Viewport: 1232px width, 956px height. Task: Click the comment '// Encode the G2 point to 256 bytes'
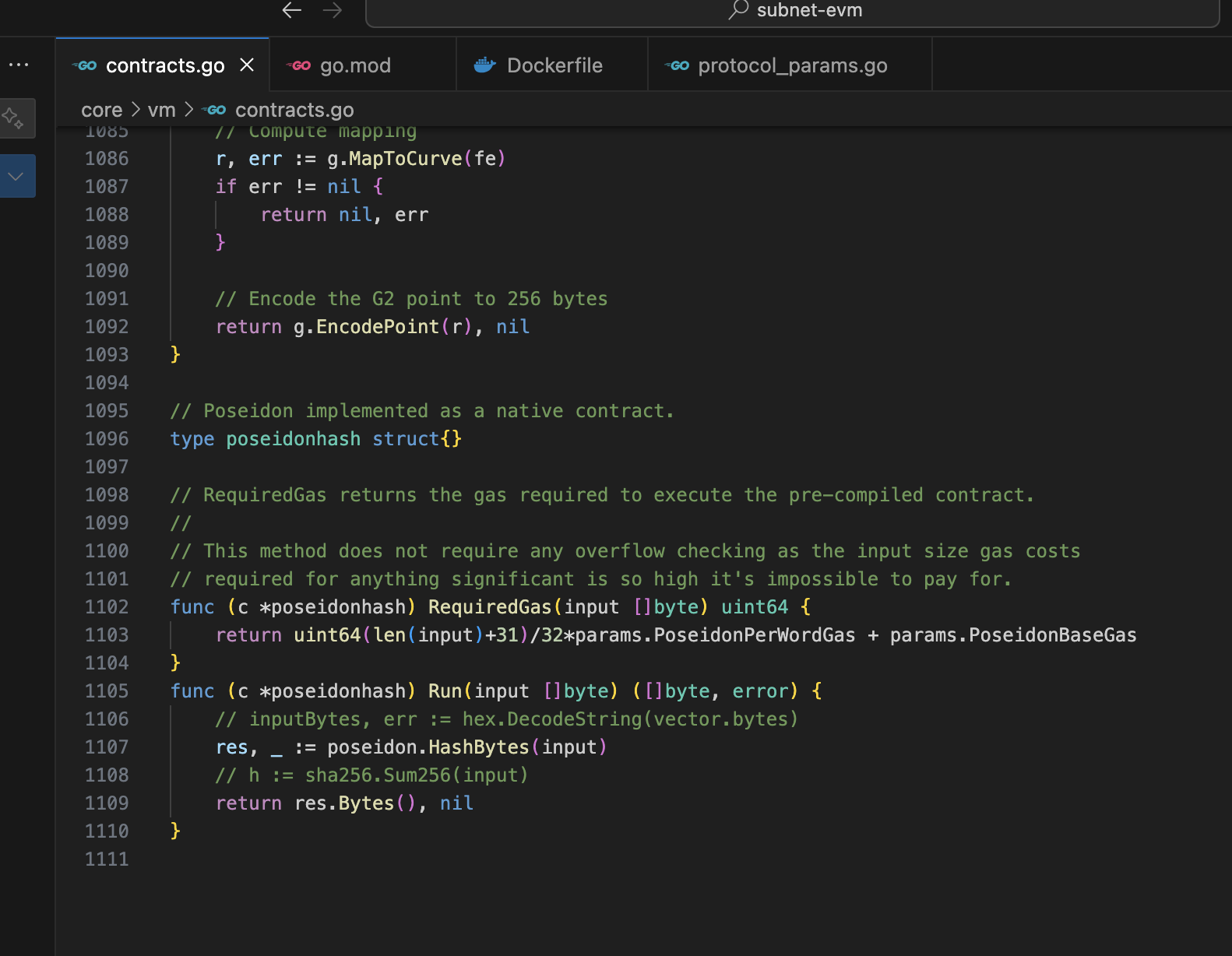(x=411, y=299)
